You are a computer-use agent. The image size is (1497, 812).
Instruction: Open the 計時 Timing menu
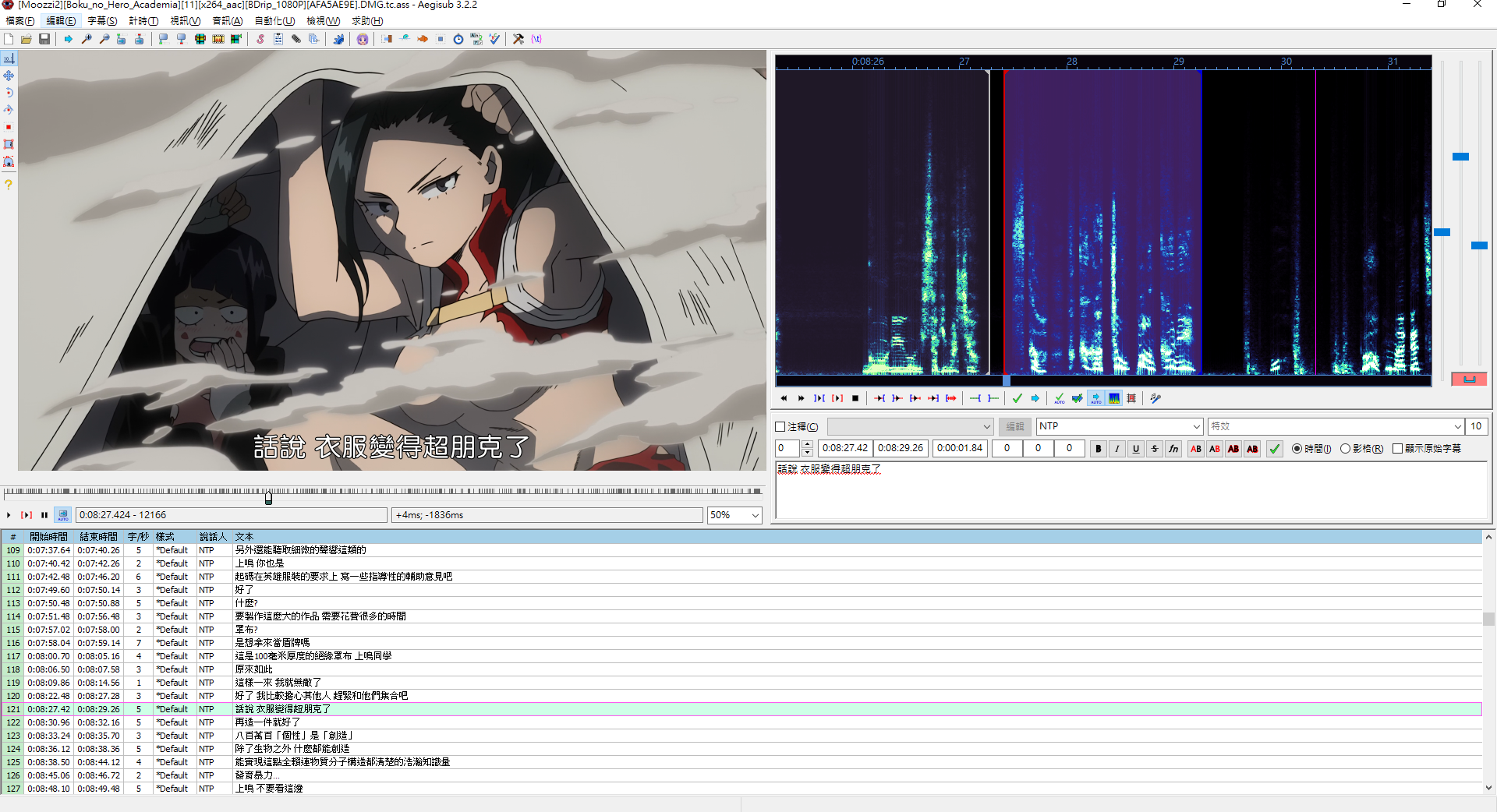(143, 21)
